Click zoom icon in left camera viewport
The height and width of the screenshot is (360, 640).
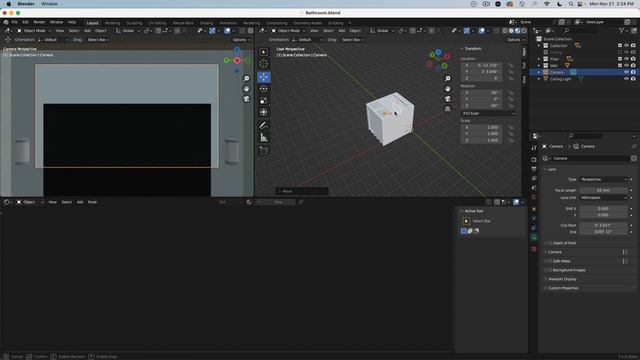point(247,78)
